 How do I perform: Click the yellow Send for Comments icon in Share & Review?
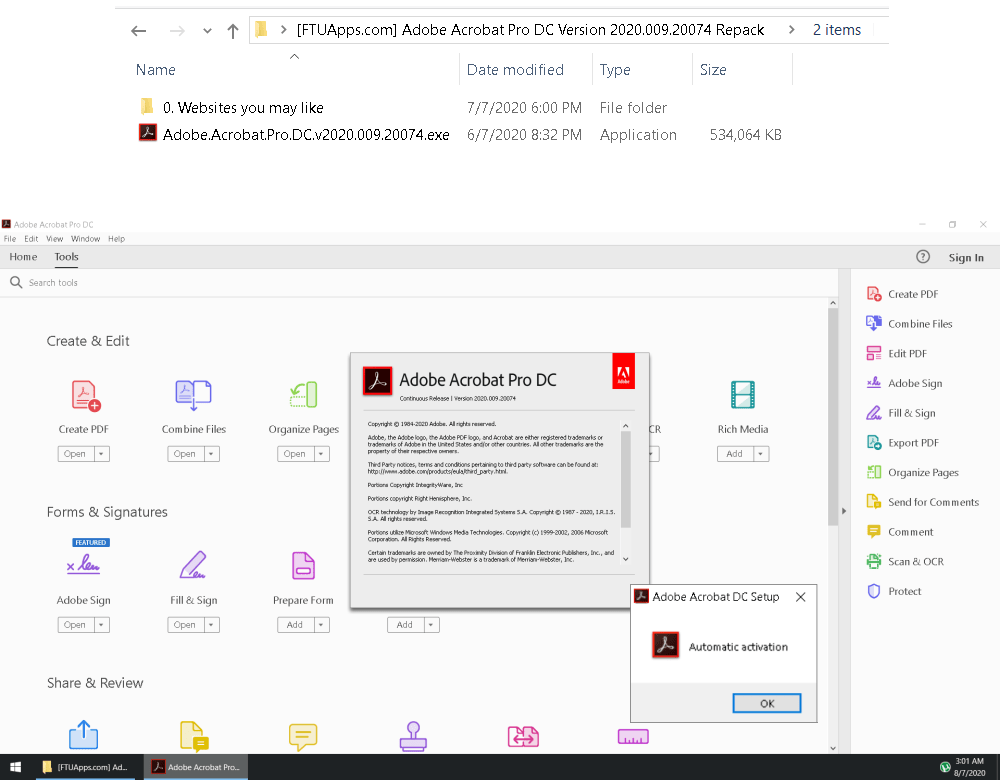click(194, 736)
